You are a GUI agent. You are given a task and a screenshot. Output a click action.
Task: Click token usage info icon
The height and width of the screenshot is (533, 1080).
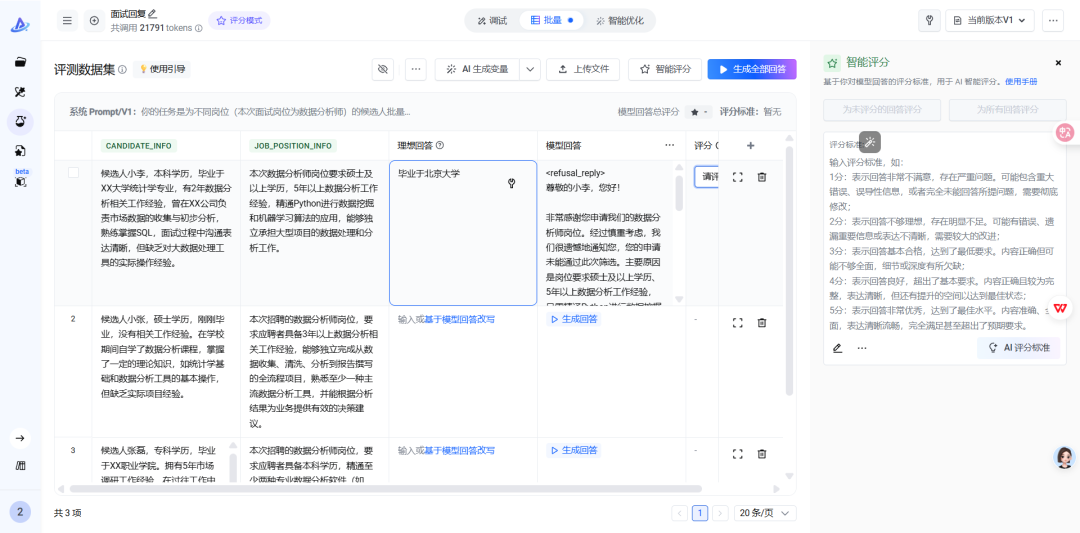click(x=198, y=28)
